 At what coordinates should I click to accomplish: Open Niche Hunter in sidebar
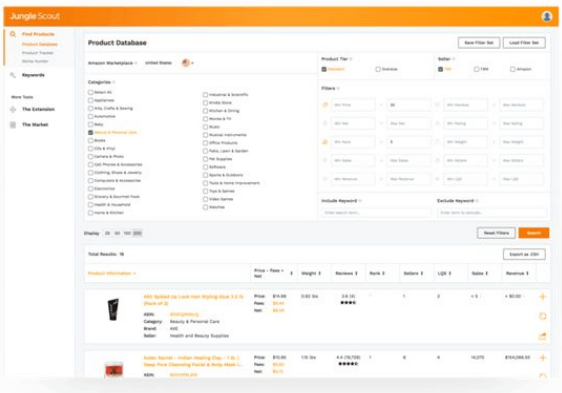(35, 61)
